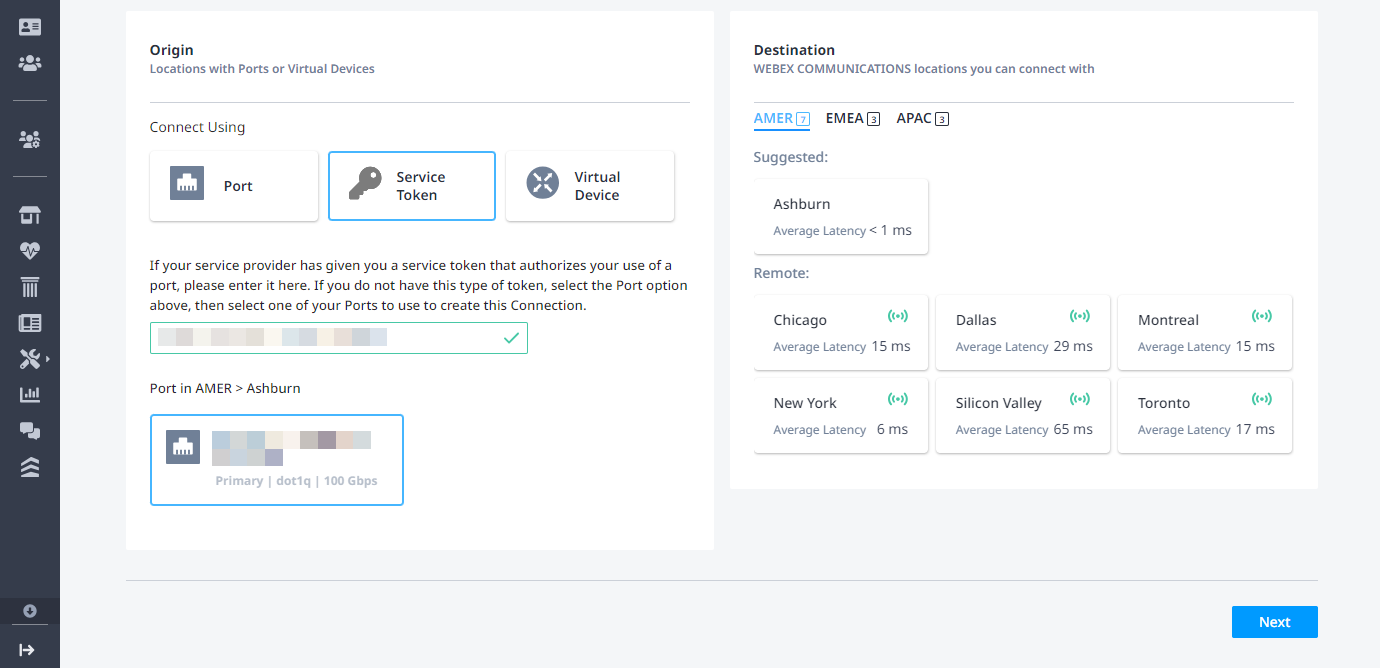Image resolution: width=1380 pixels, height=668 pixels.
Task: Click the 'Remote:' label
Action: (x=781, y=273)
